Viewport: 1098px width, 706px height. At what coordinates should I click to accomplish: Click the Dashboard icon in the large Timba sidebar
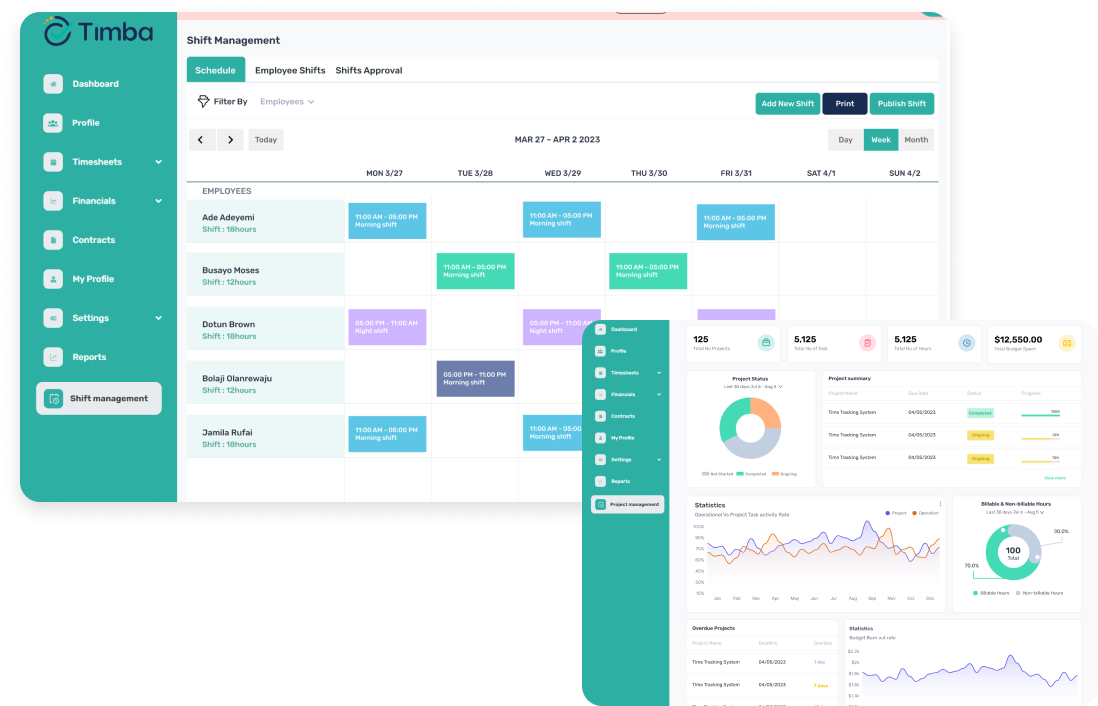coord(53,84)
